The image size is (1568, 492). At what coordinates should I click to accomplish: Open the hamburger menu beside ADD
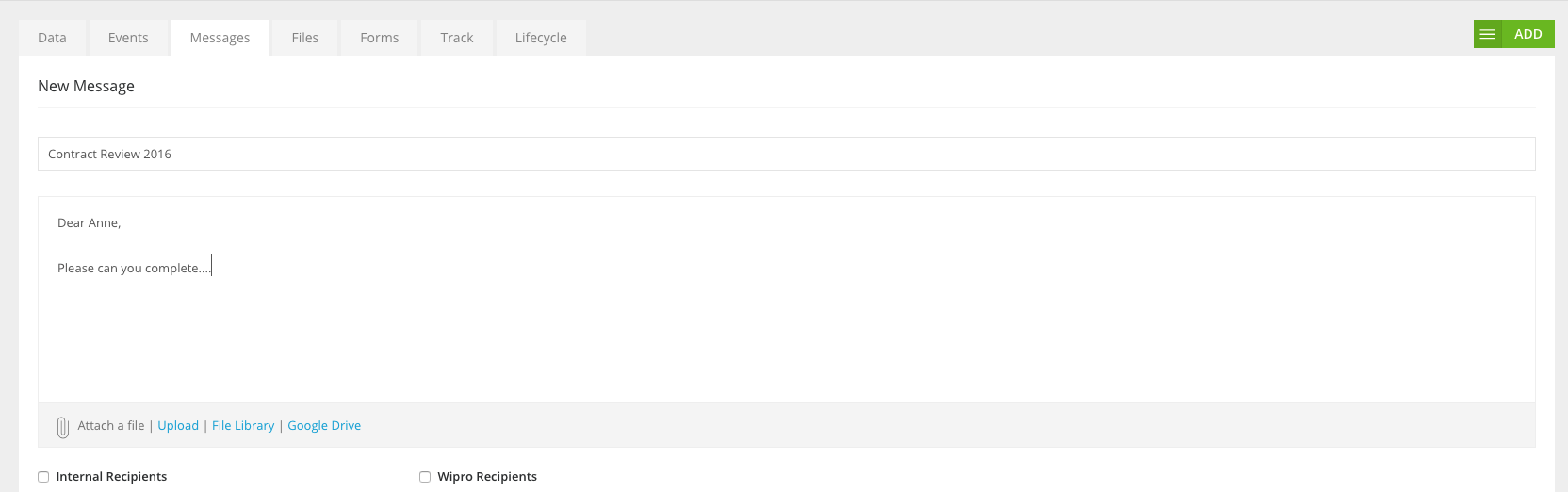click(x=1488, y=34)
